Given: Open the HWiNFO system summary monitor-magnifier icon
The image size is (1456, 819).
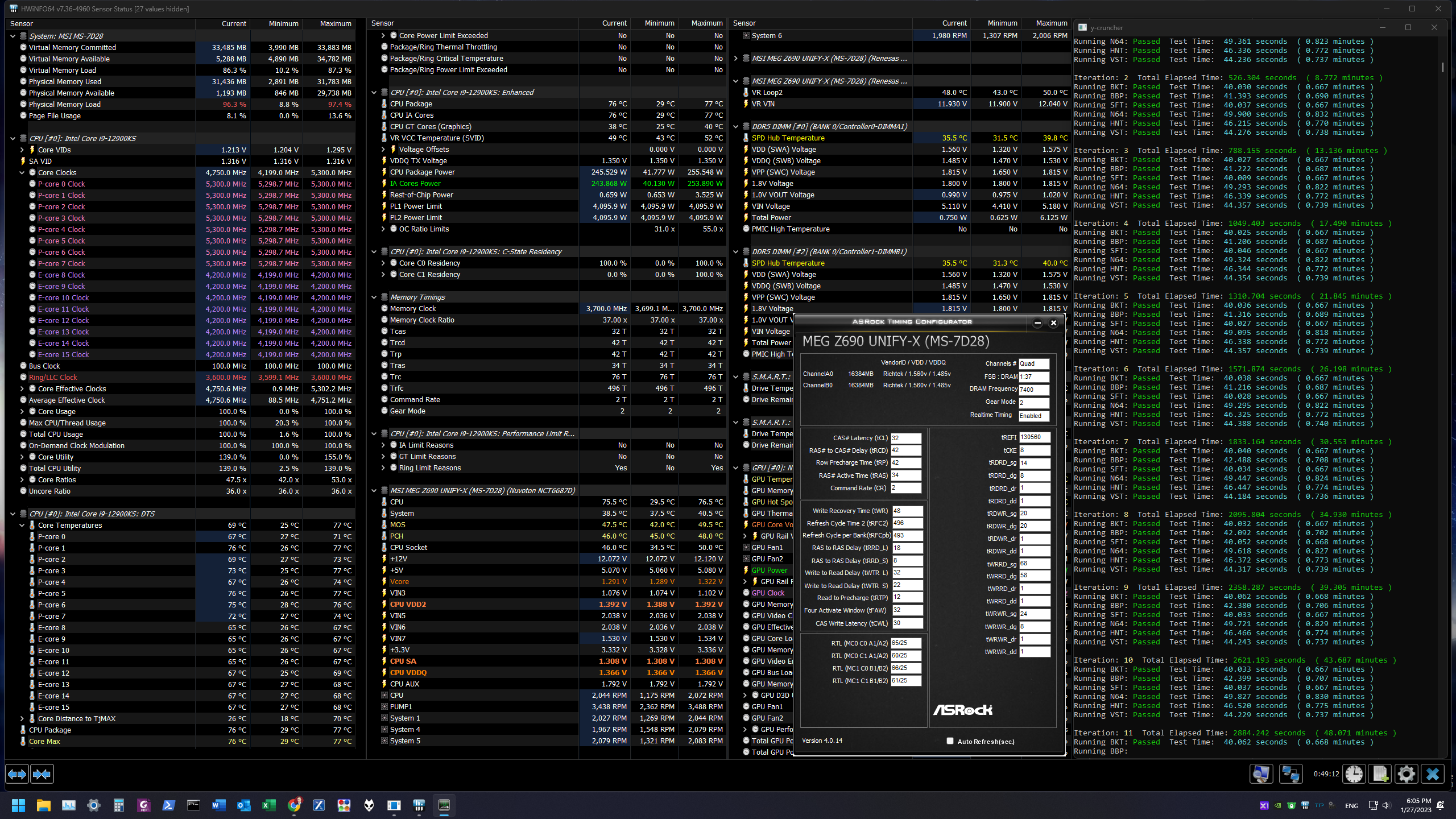Looking at the screenshot, I should (x=1261, y=773).
